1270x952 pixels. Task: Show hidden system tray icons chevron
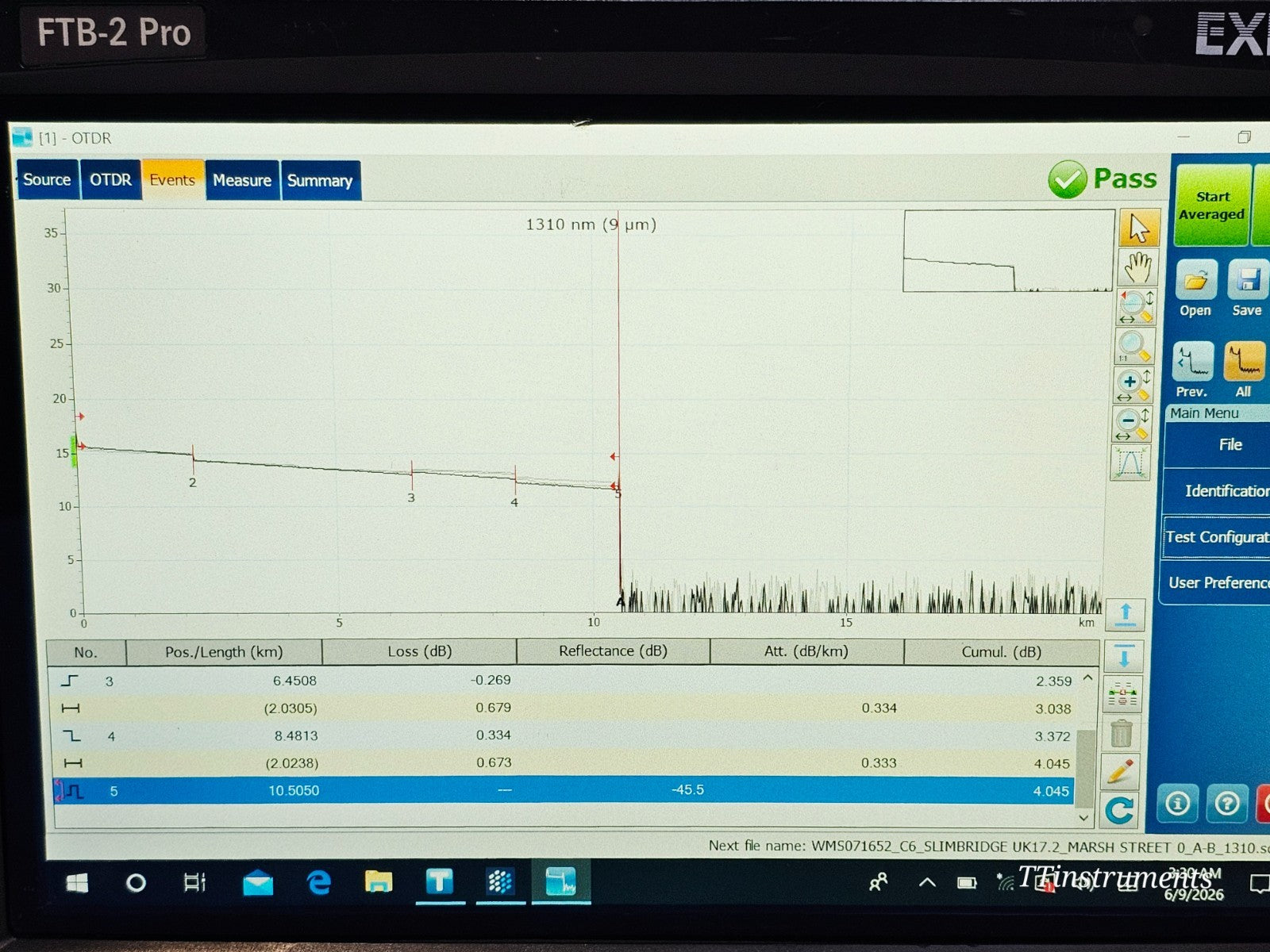(x=926, y=881)
